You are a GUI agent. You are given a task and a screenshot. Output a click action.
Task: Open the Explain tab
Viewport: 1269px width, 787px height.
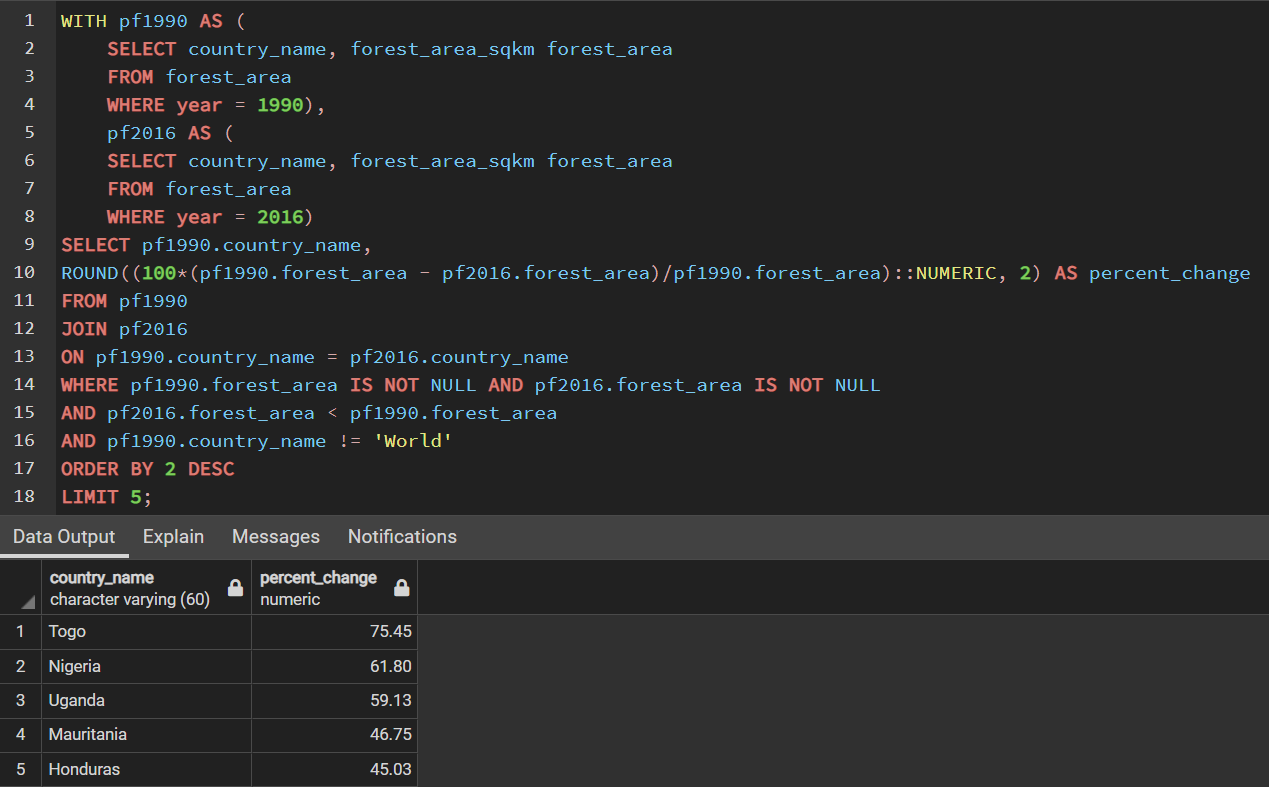point(173,537)
